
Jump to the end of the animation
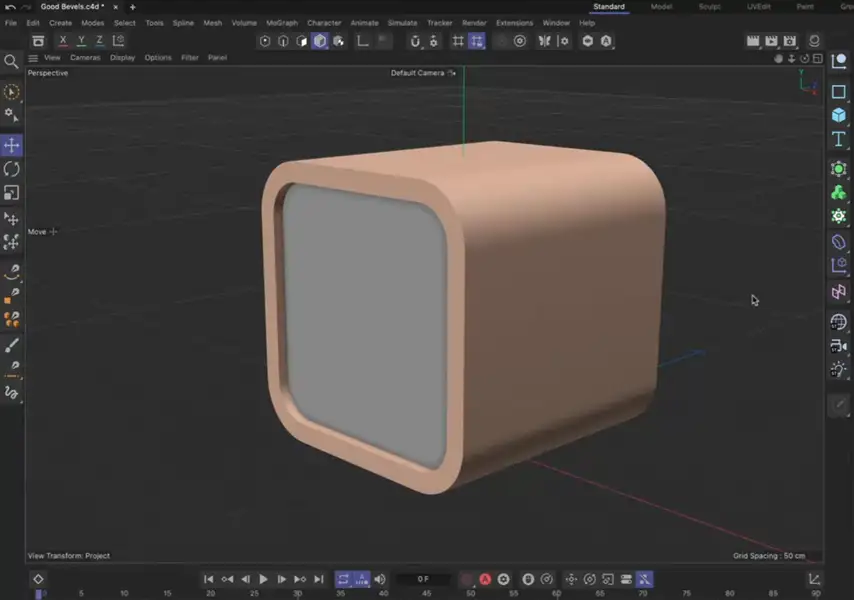tap(319, 579)
